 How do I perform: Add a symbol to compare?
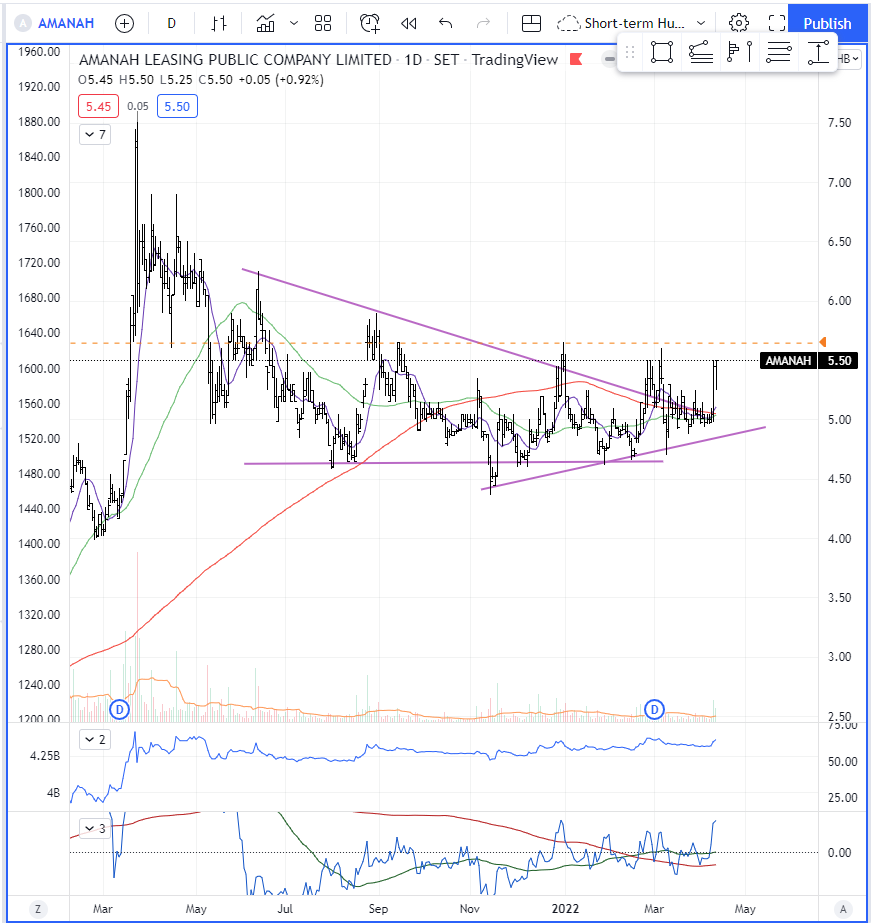[124, 24]
